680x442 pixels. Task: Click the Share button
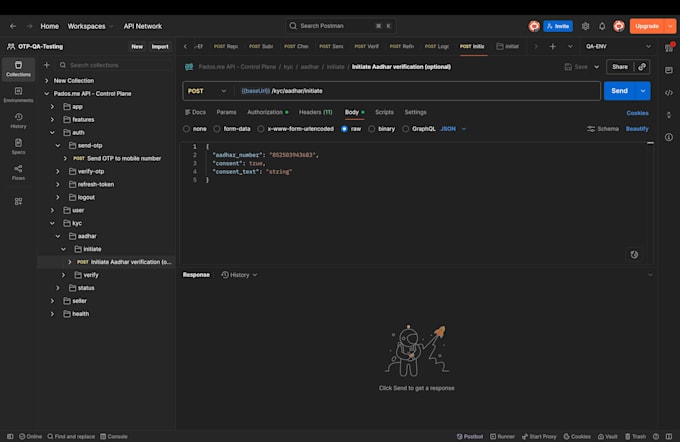(x=620, y=67)
